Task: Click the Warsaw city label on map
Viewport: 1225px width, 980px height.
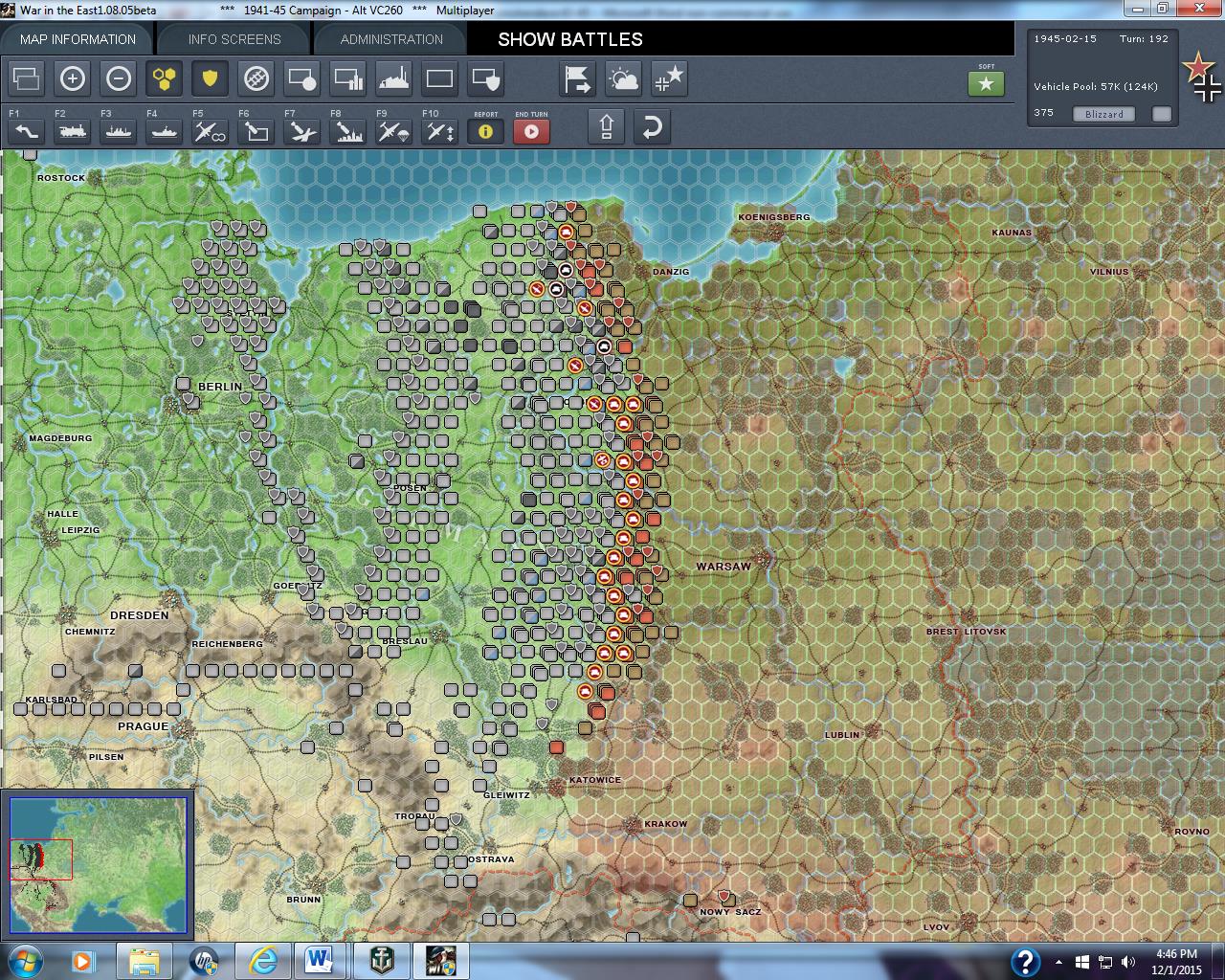Action: click(x=724, y=567)
